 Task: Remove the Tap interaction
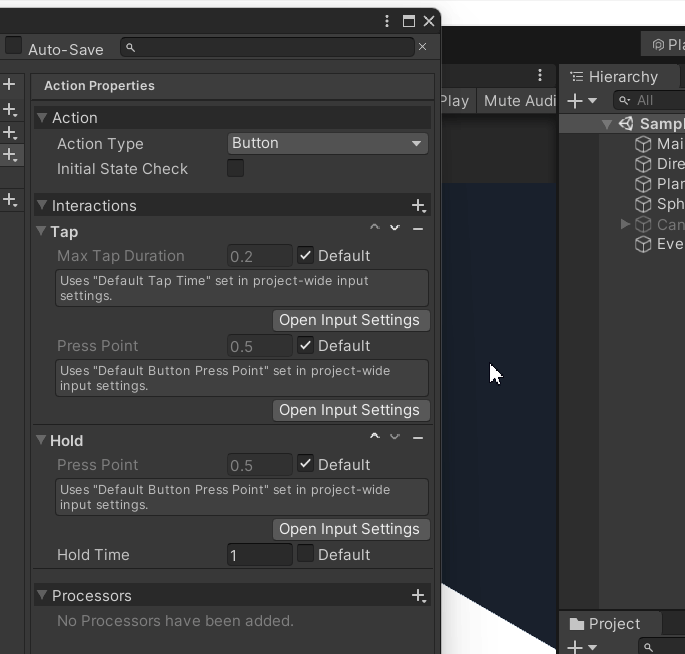click(418, 228)
